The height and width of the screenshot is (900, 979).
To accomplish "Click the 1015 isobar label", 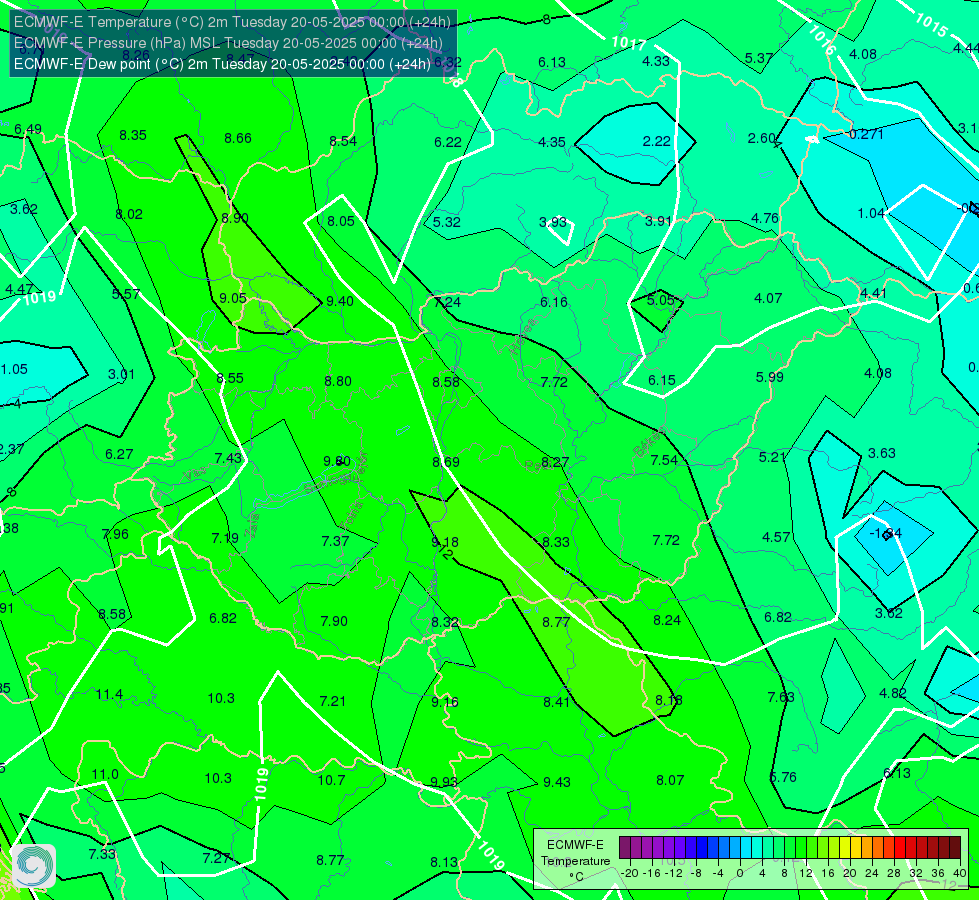I will 932,24.
